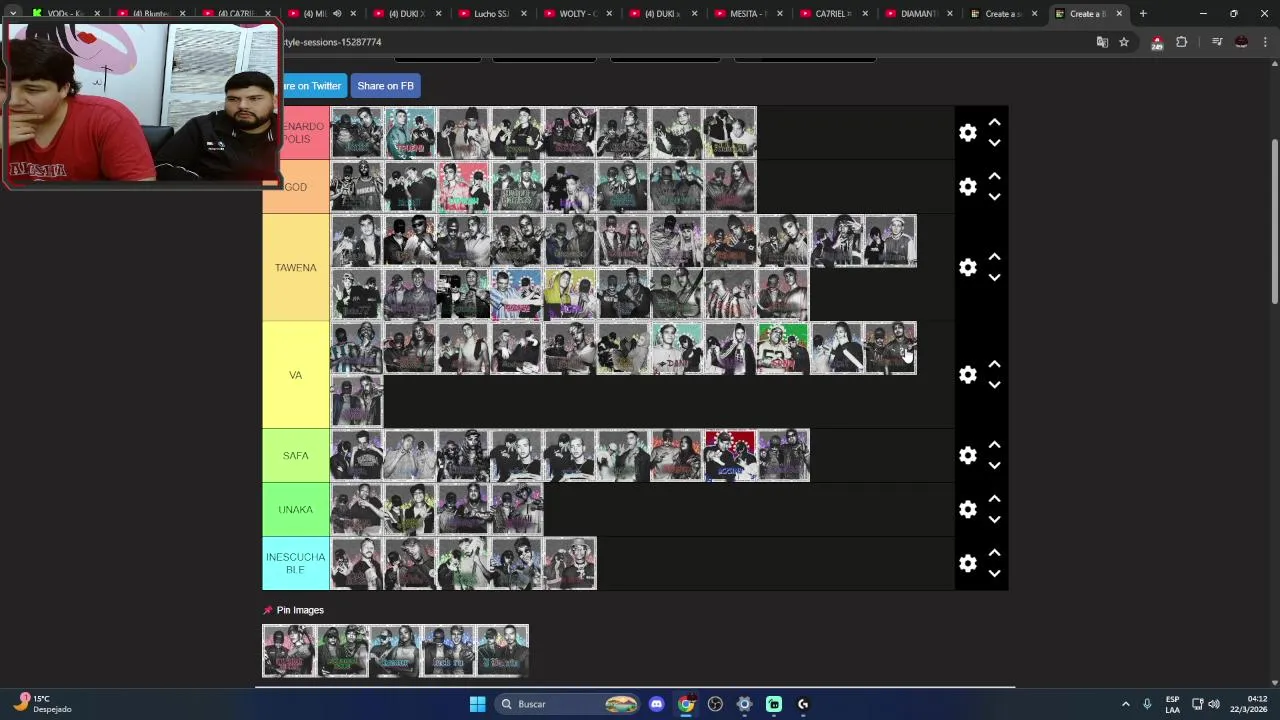Image resolution: width=1280 pixels, height=720 pixels.
Task: Switch to the WOLTY browser tab
Action: 577,14
